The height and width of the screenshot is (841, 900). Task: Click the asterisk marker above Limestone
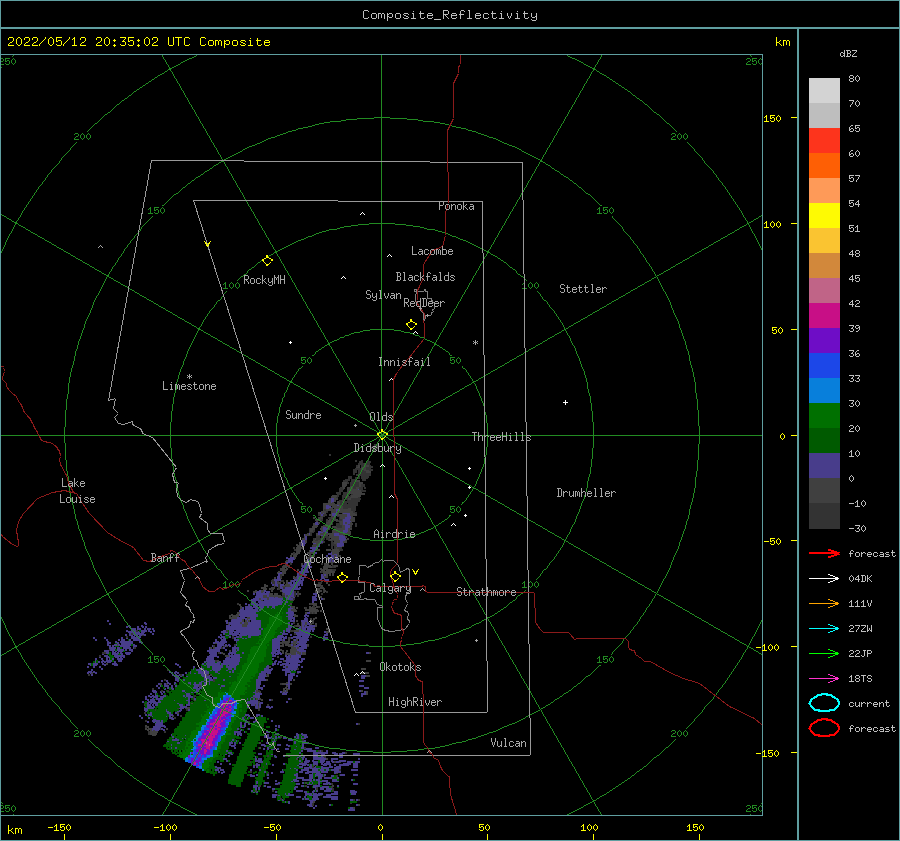click(189, 377)
